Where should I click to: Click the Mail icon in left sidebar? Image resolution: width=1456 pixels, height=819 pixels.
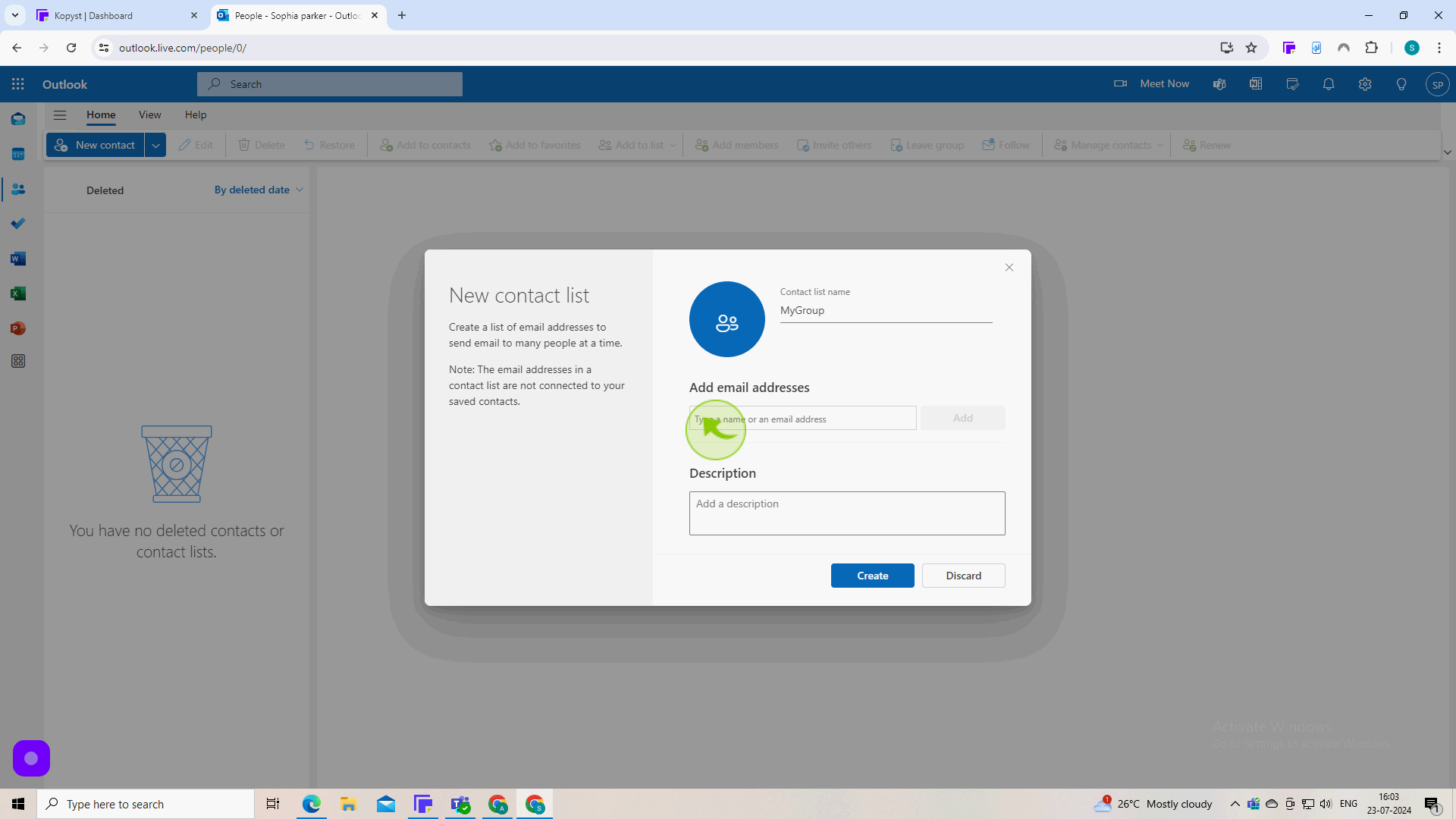pos(18,119)
